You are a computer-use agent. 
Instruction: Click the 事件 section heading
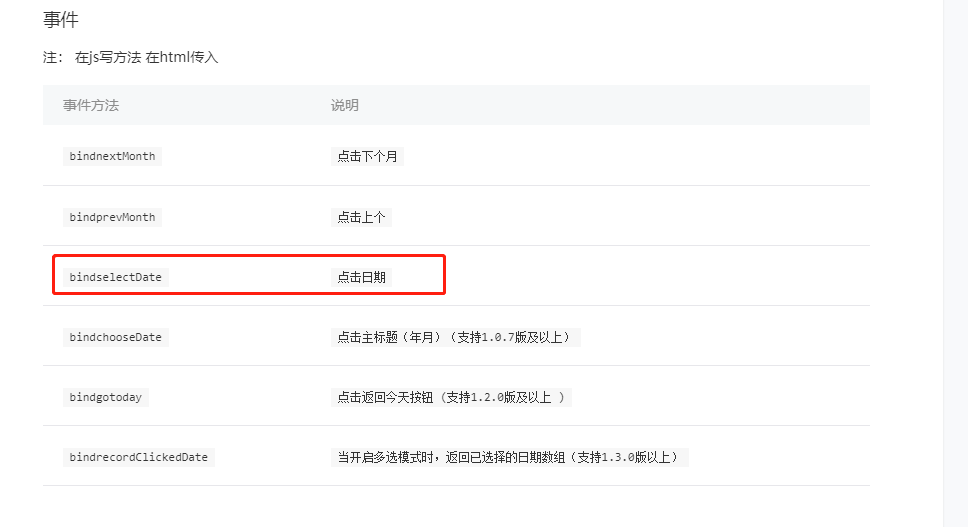(x=60, y=20)
